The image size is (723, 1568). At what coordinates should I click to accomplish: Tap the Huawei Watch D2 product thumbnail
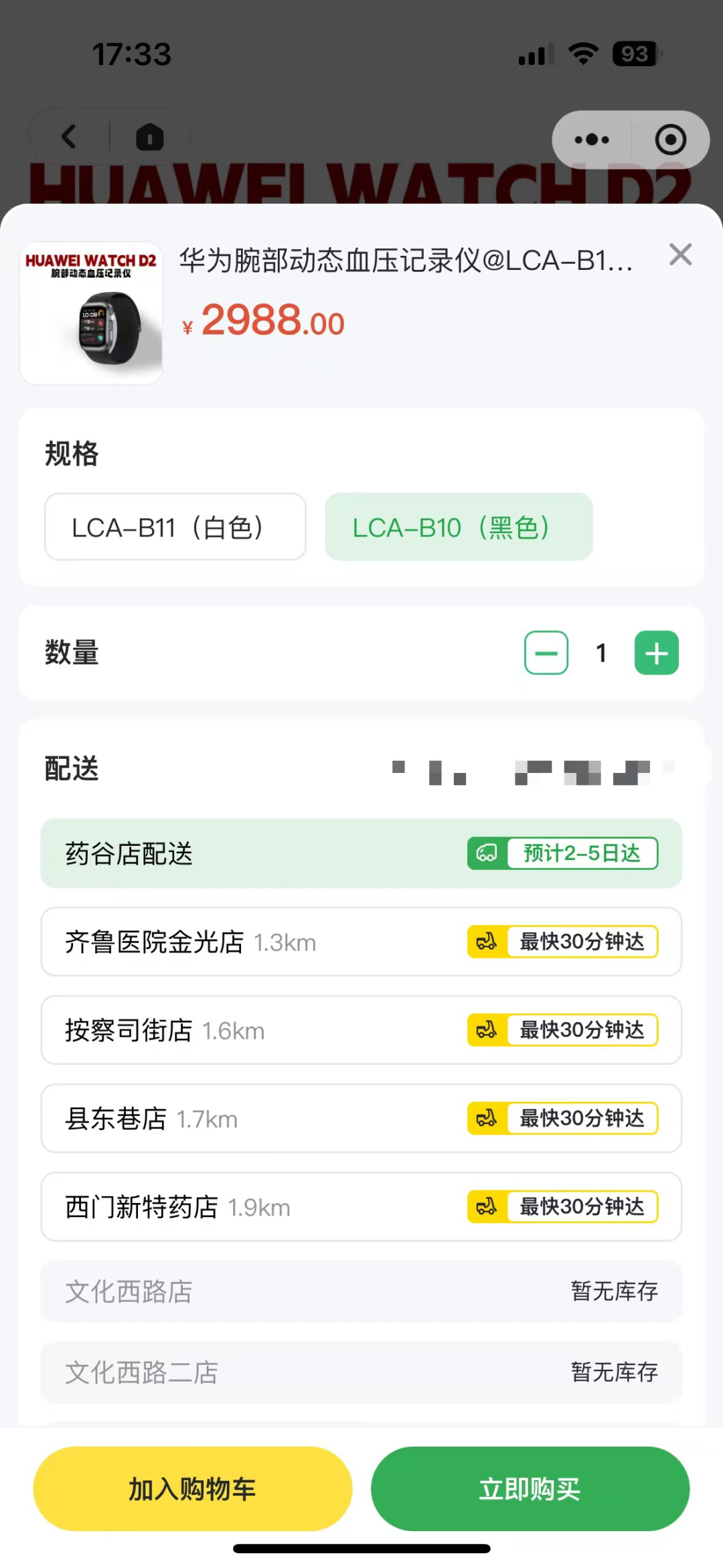coord(92,313)
